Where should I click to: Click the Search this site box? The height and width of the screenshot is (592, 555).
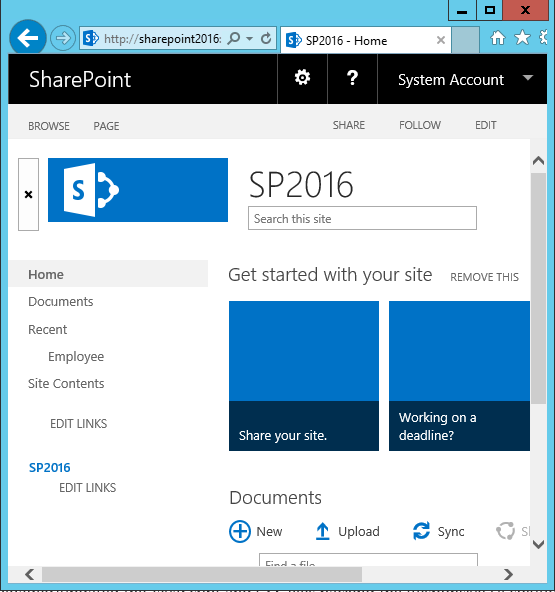362,218
